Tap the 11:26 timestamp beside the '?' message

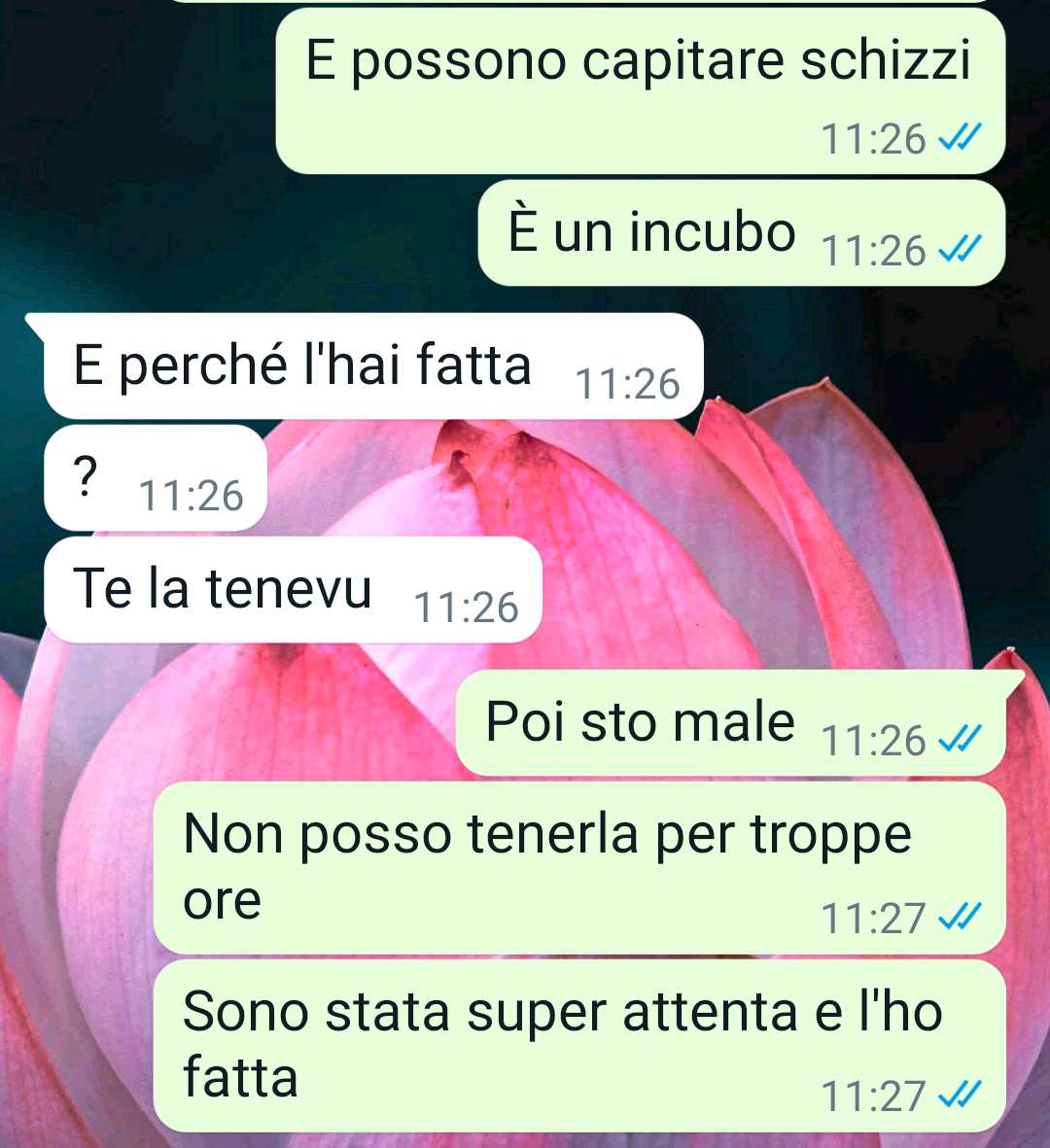(x=192, y=496)
